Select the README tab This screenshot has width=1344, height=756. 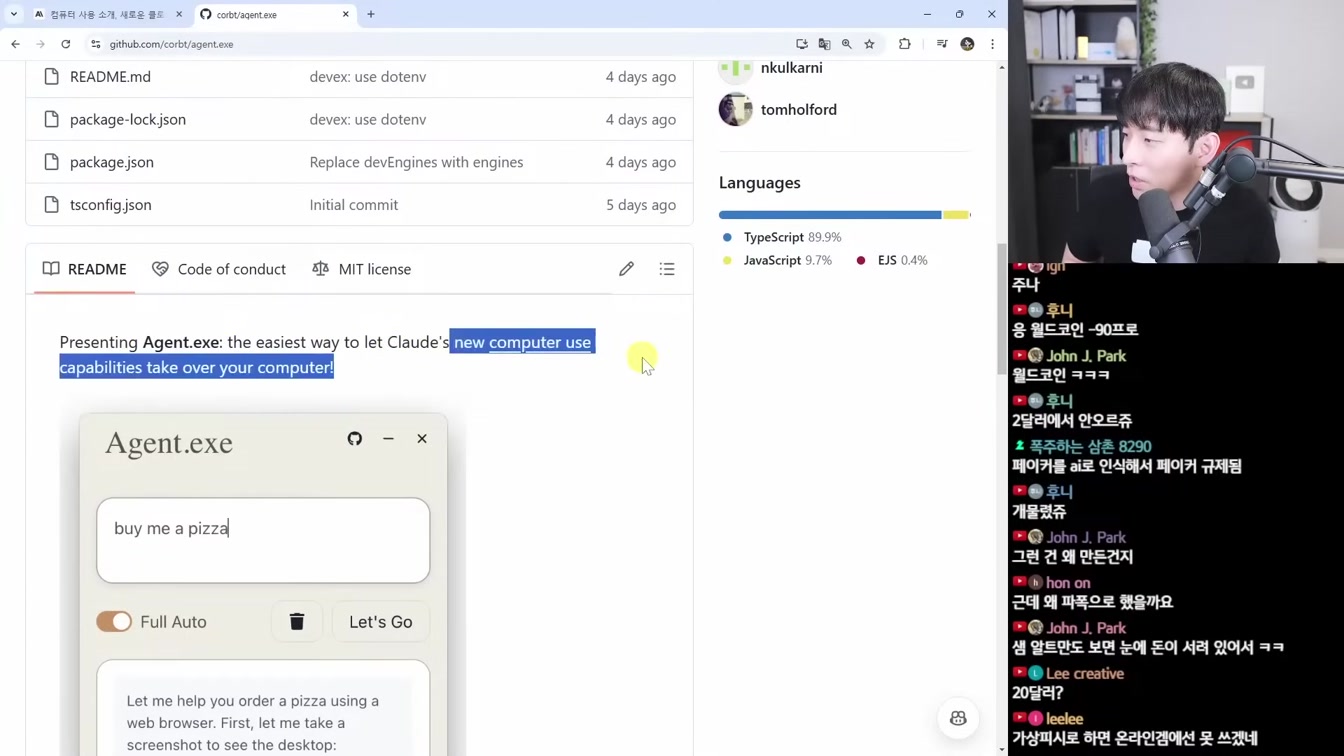tap(85, 269)
